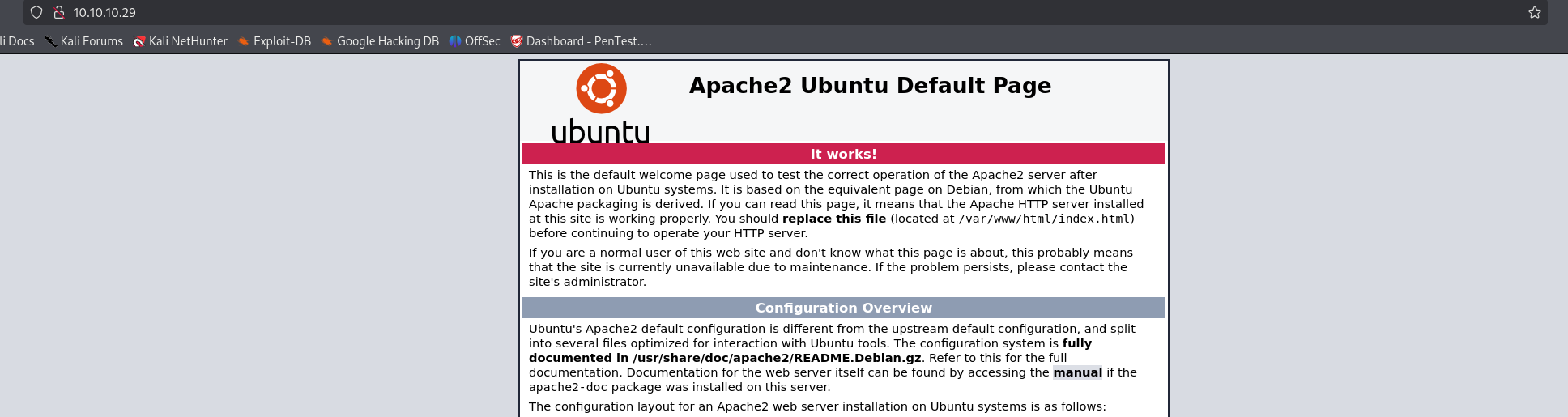Screen dimensions: 1568x417
Task: Click the Kali Forums bookmark favicon
Action: point(50,41)
